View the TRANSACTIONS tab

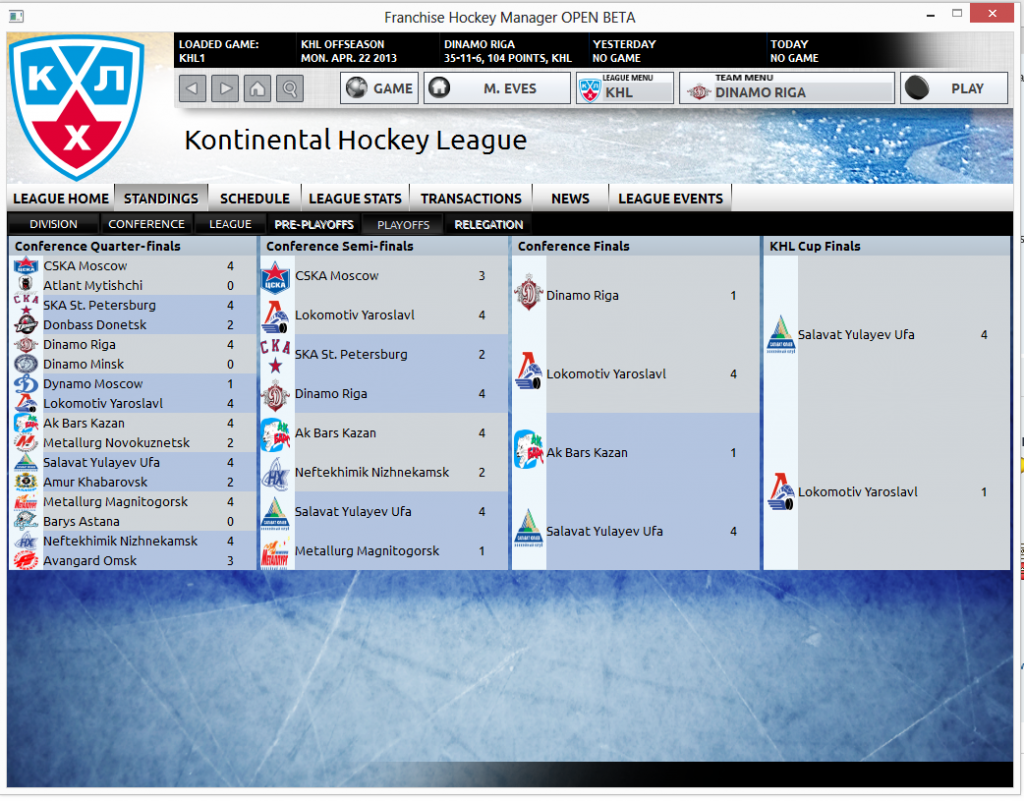click(x=471, y=198)
